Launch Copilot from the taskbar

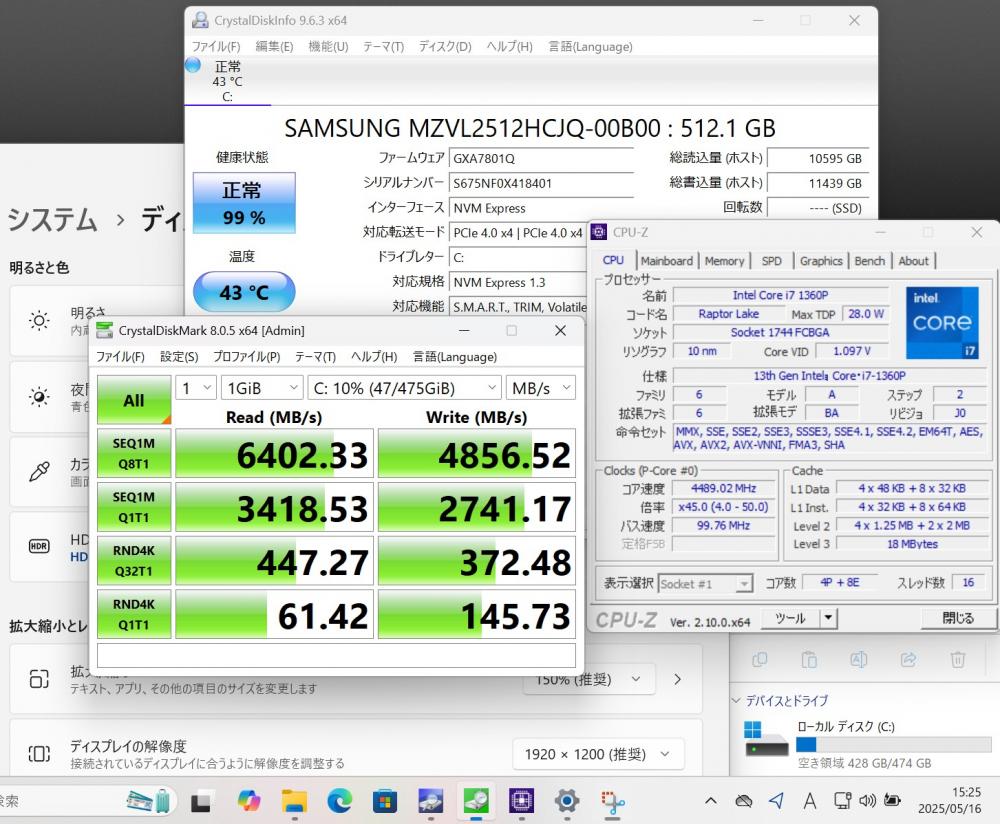[248, 801]
